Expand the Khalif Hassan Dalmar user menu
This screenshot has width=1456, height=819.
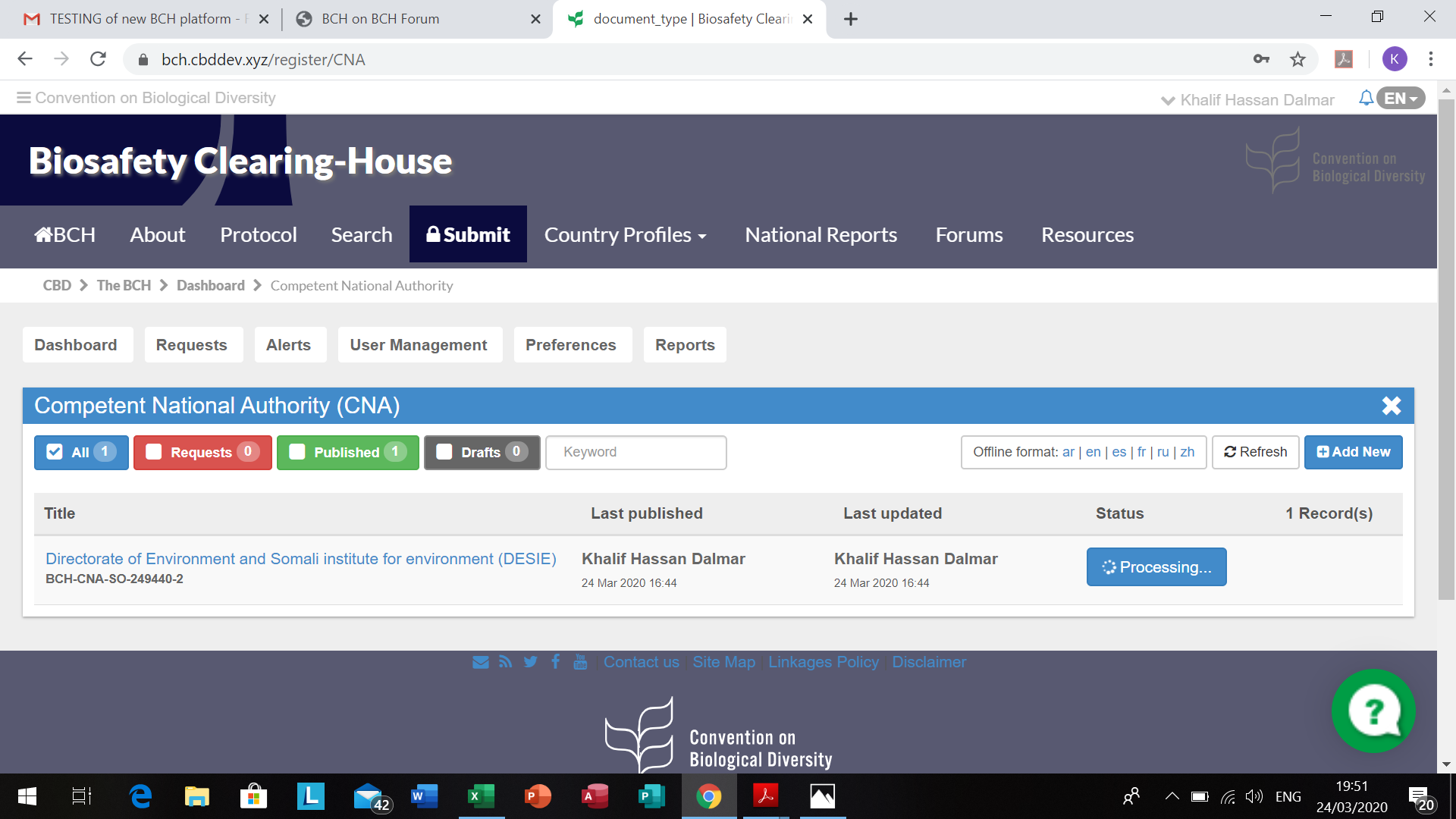coord(1247,100)
